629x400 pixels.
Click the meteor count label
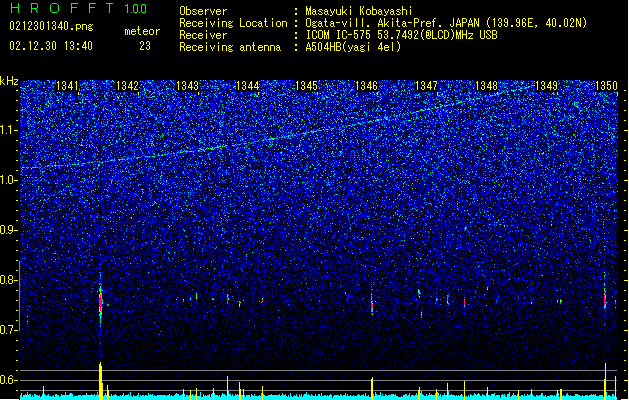[x=142, y=31]
